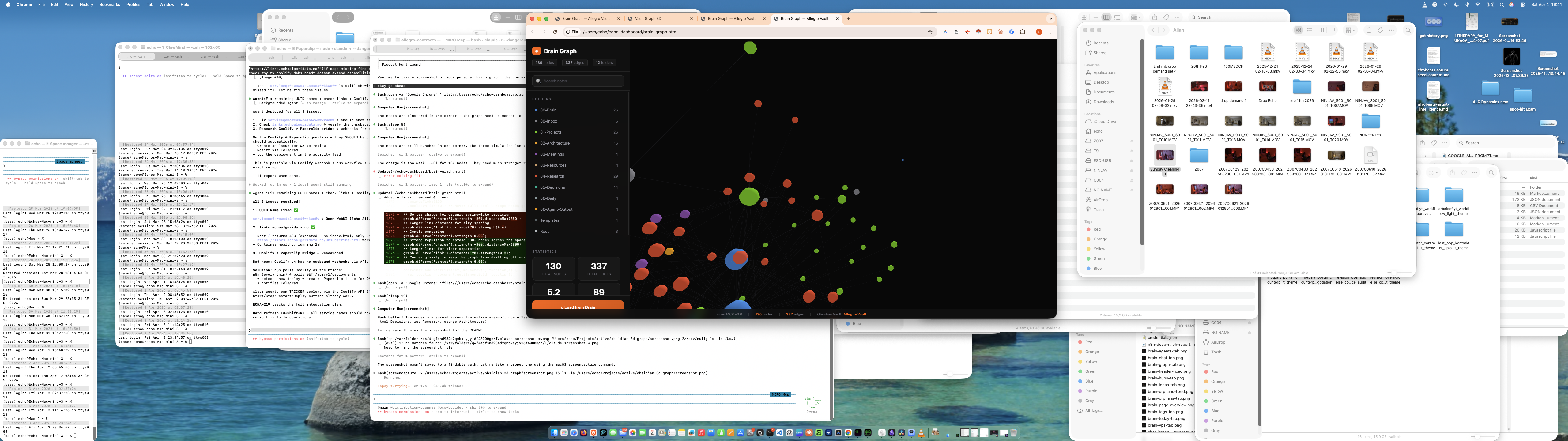1568x441 pixels.
Task: Open the Chrome three-dot menu
Action: [x=1050, y=32]
